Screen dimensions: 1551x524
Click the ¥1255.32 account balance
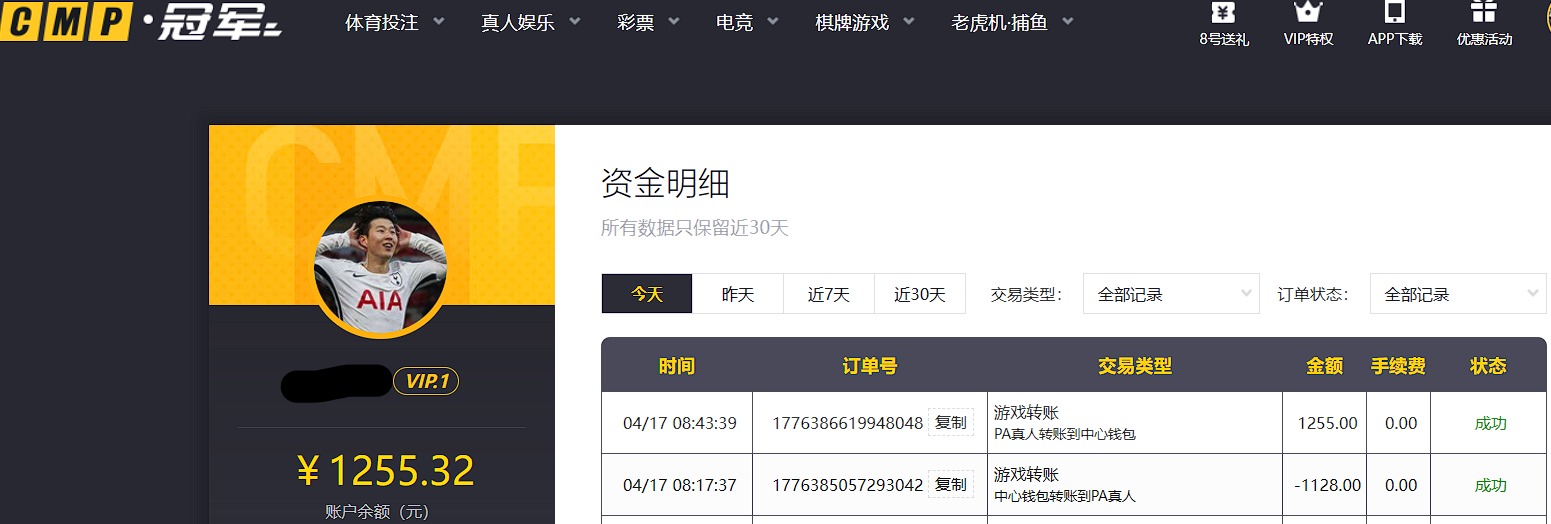[x=386, y=471]
